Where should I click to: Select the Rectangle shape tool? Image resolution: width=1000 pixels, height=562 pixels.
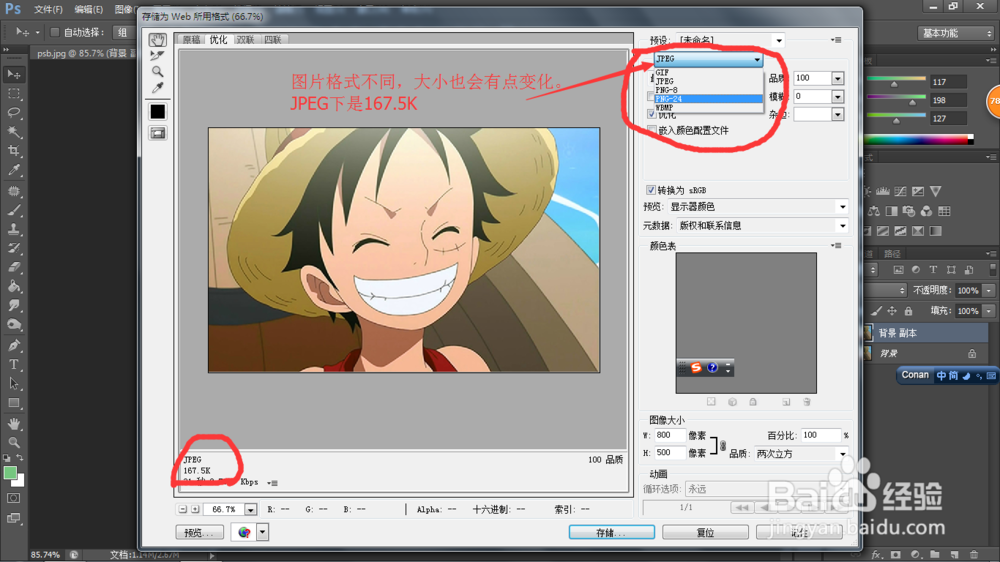click(x=13, y=403)
